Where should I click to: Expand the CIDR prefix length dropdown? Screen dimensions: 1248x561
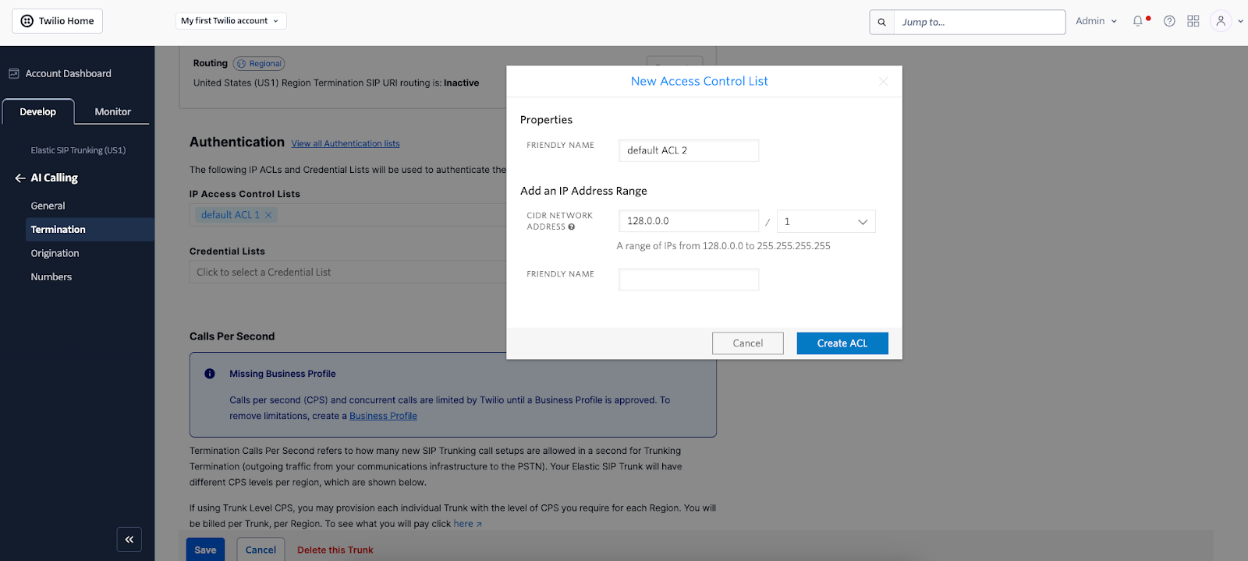coord(826,221)
